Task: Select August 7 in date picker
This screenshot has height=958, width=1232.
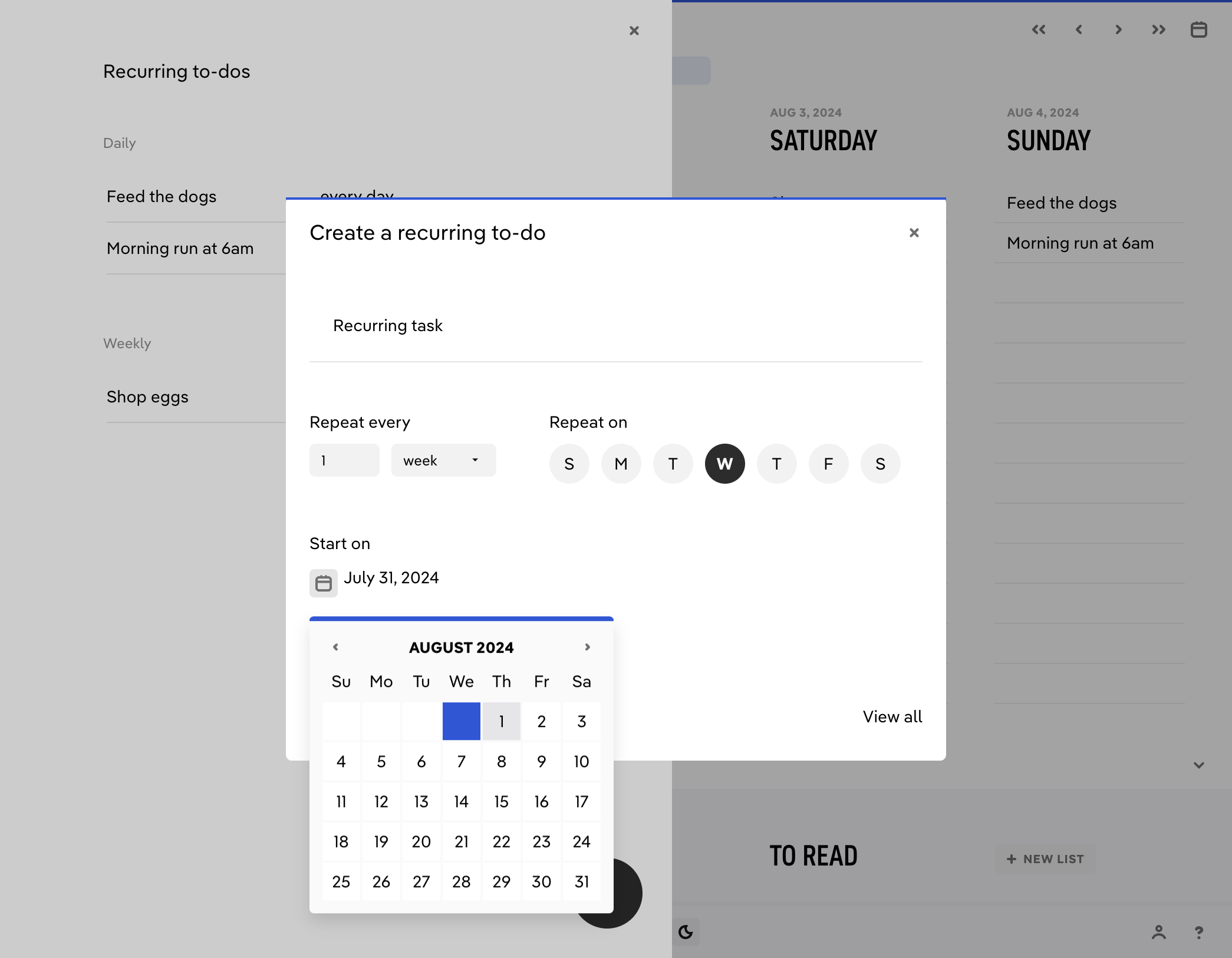Action: tap(461, 761)
